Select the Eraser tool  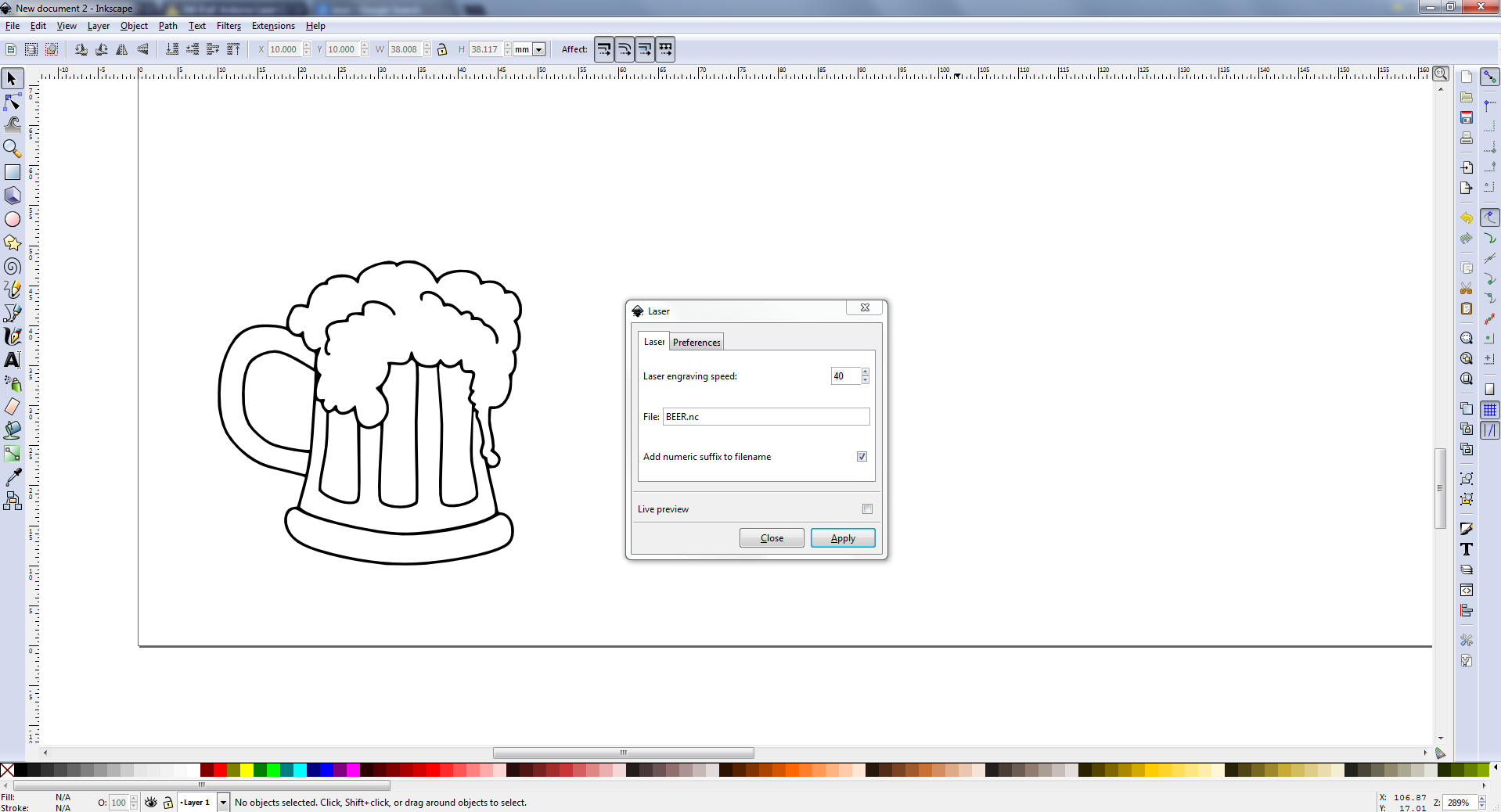click(13, 407)
